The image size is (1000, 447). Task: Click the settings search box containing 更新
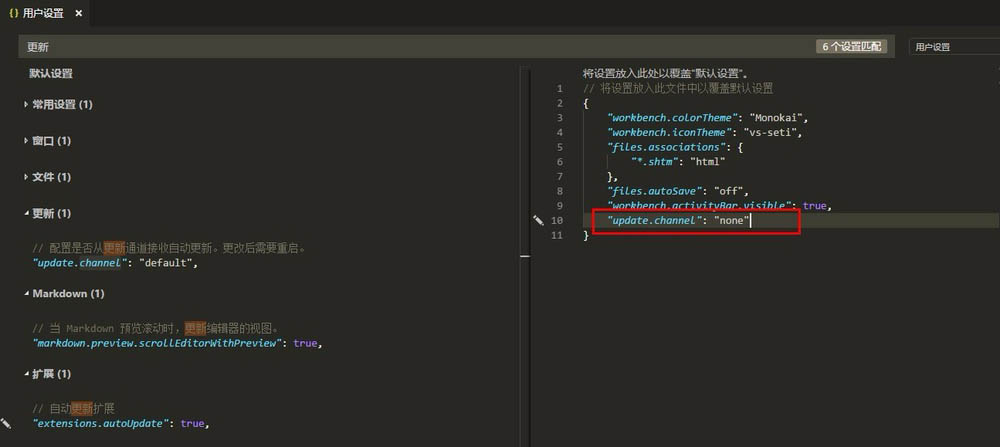tap(400, 46)
